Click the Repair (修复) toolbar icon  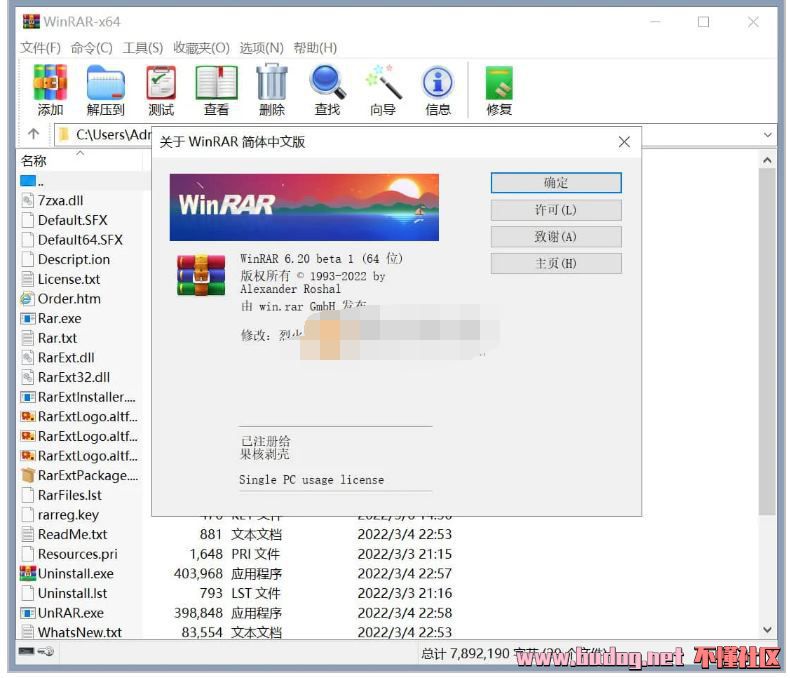[499, 91]
